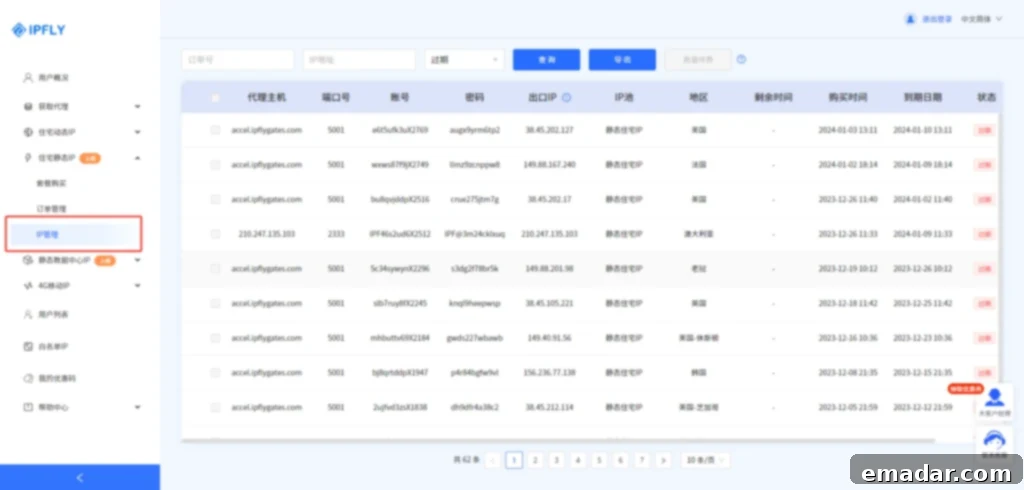Click the user avatar icon at top right
The image size is (1024, 490).
(910, 19)
